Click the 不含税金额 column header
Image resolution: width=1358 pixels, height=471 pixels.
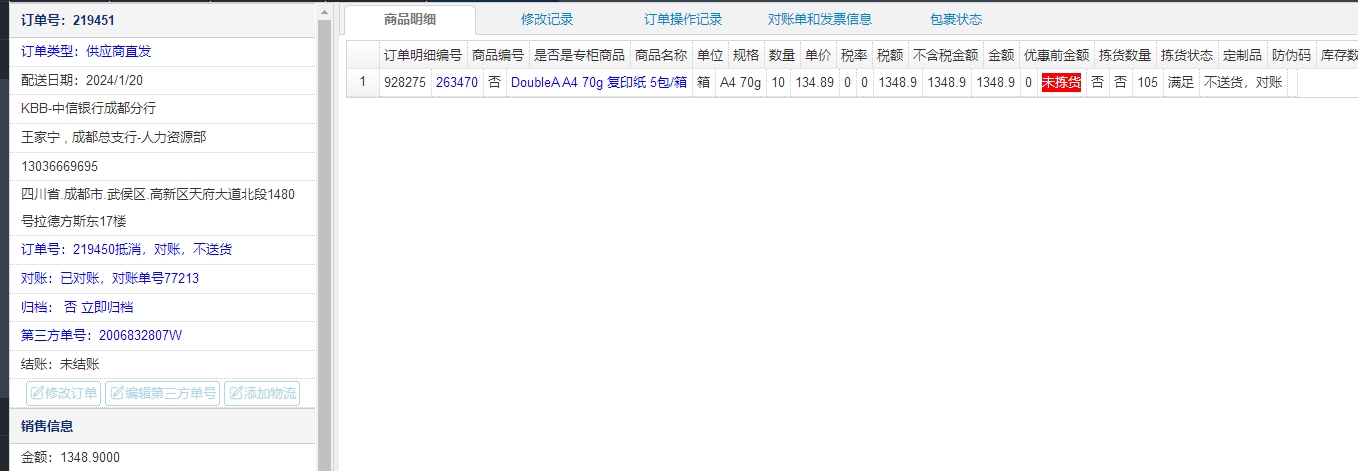[945, 56]
